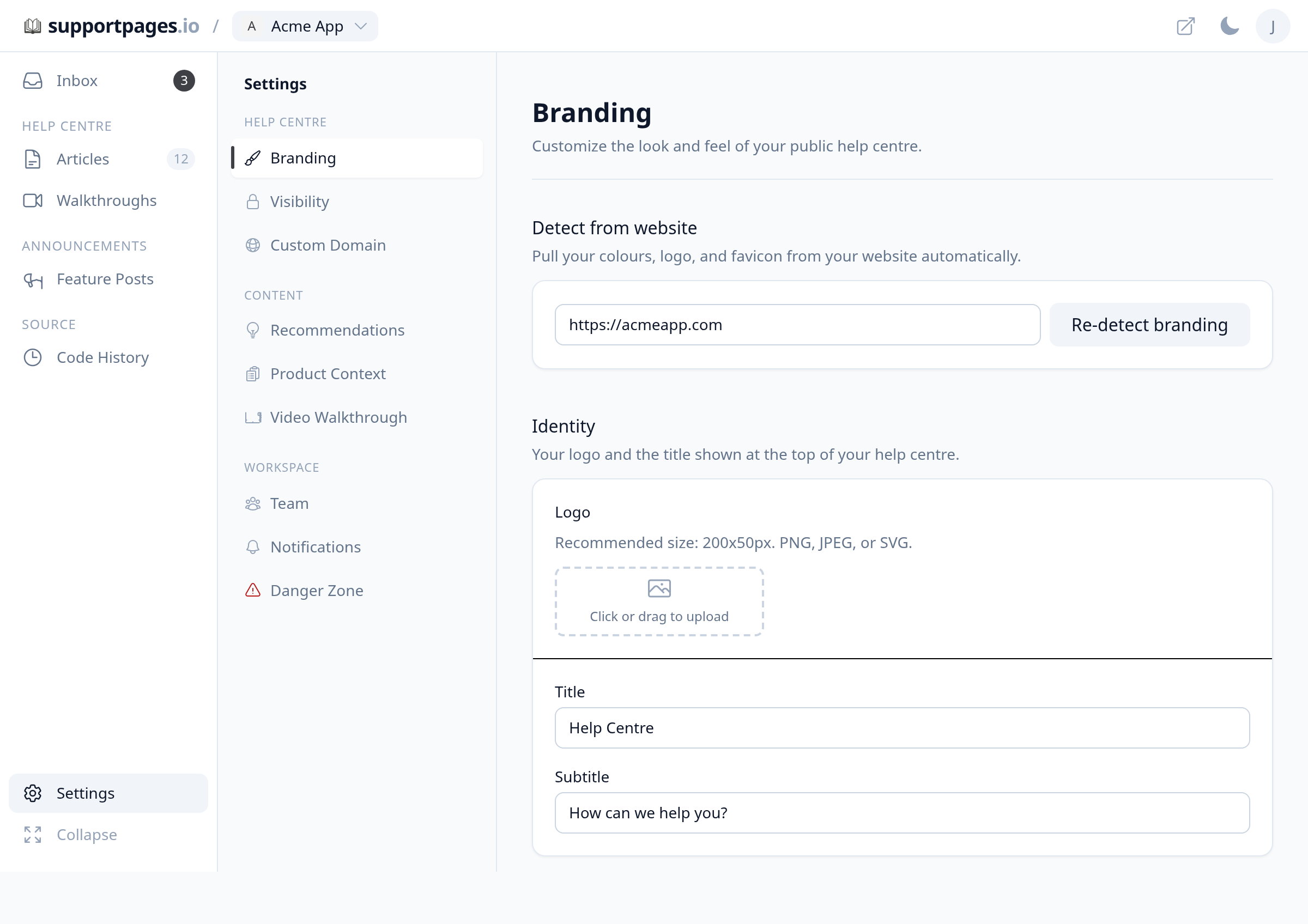Screen dimensions: 1308x924
Task: Open Feature Posts announcements
Action: [108, 279]
